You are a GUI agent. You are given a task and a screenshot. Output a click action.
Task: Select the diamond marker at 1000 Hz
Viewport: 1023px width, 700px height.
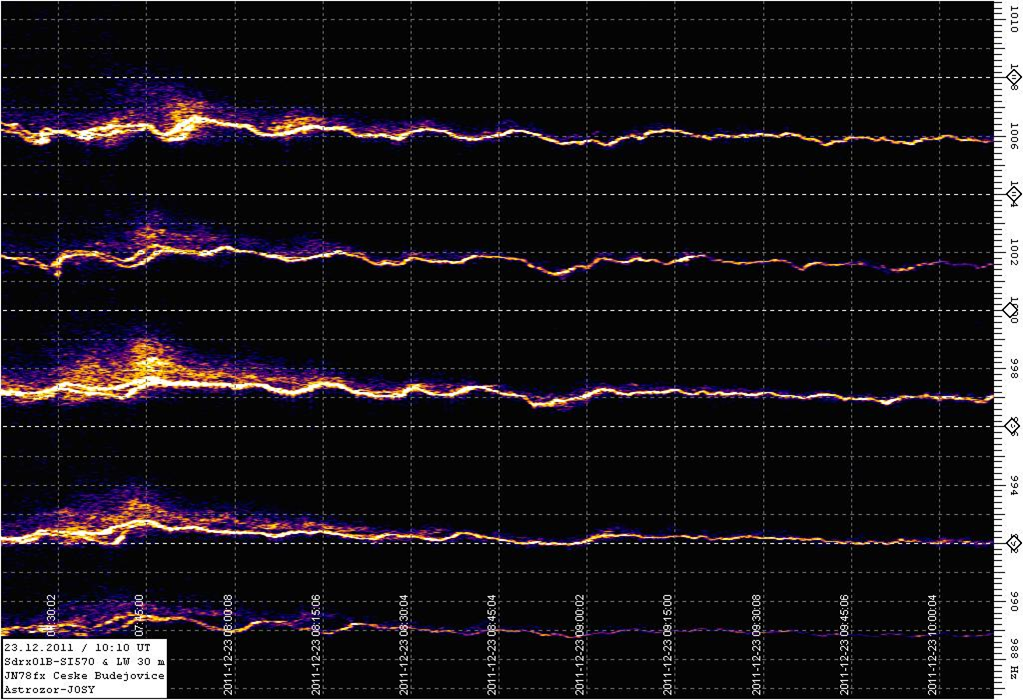click(x=1012, y=310)
